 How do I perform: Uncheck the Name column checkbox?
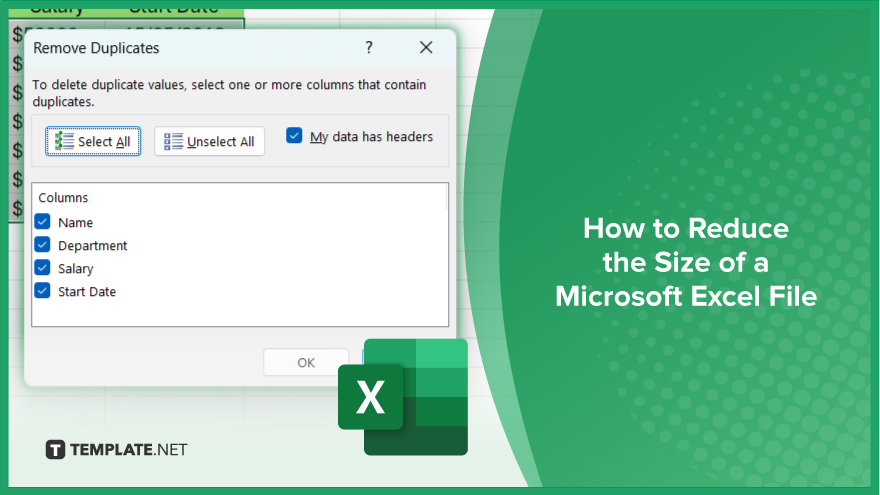point(43,222)
